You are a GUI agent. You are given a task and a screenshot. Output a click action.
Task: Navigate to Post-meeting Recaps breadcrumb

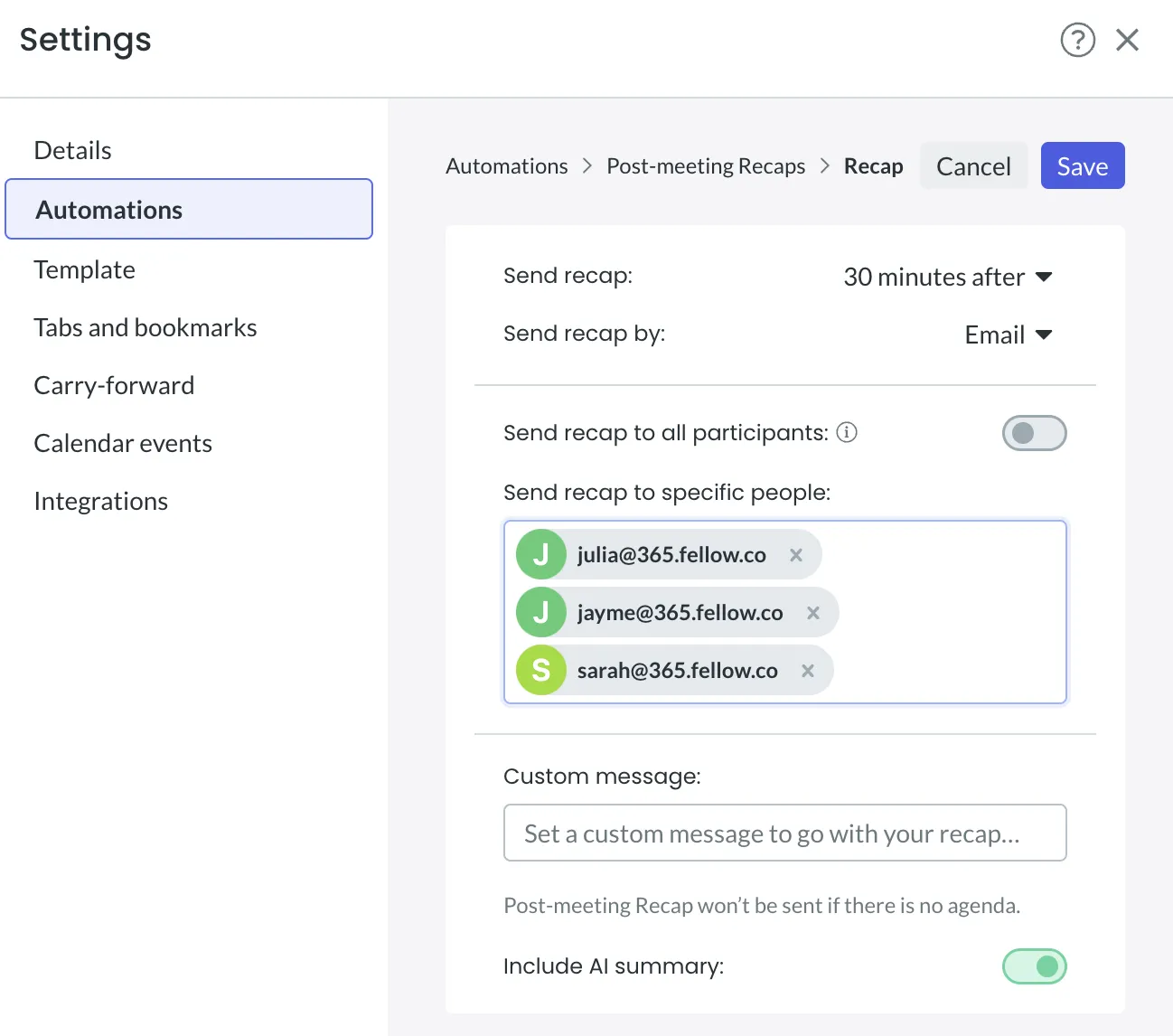(706, 166)
